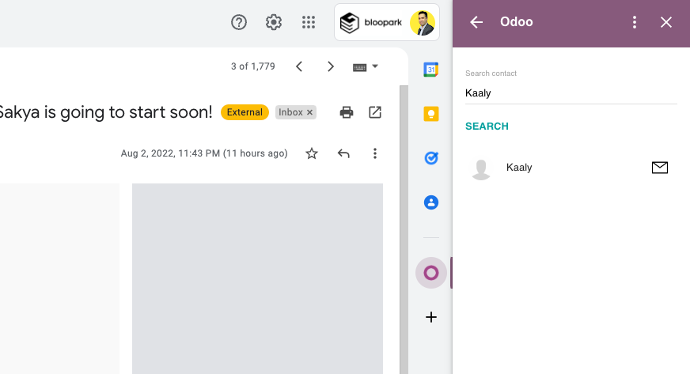Image resolution: width=690 pixels, height=374 pixels.
Task: Star this email
Action: click(312, 154)
